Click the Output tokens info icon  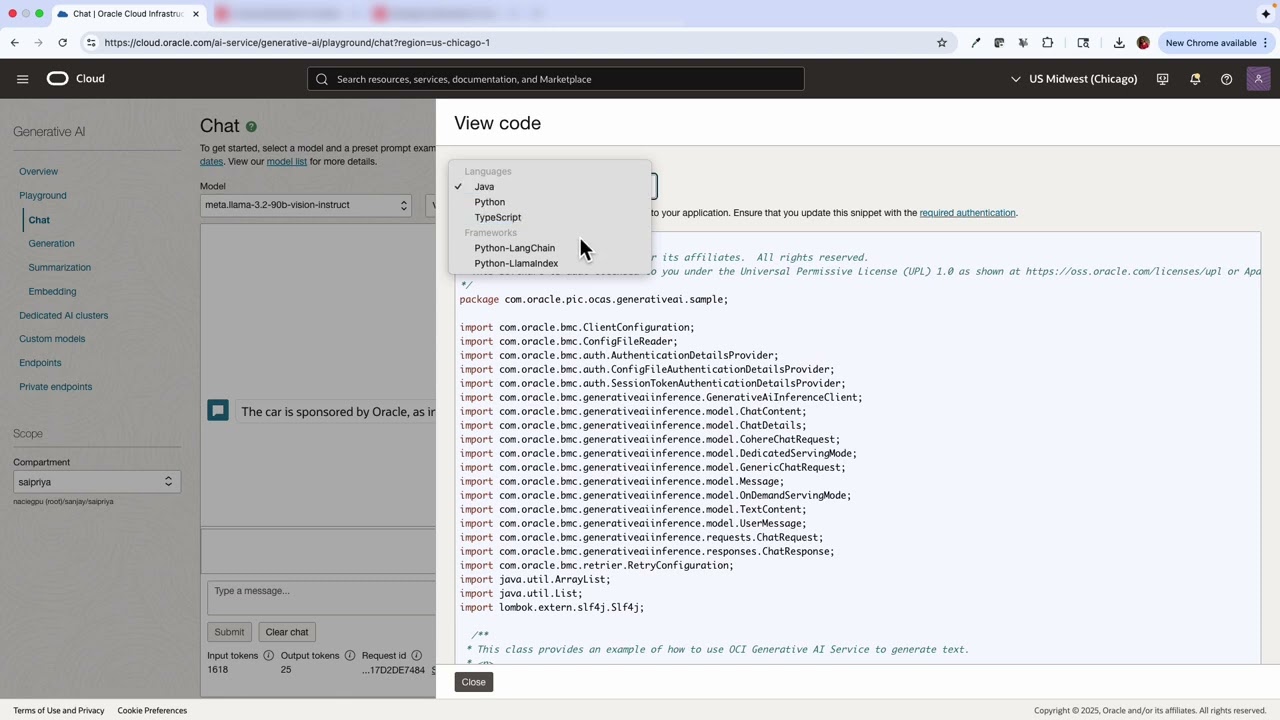(x=350, y=656)
